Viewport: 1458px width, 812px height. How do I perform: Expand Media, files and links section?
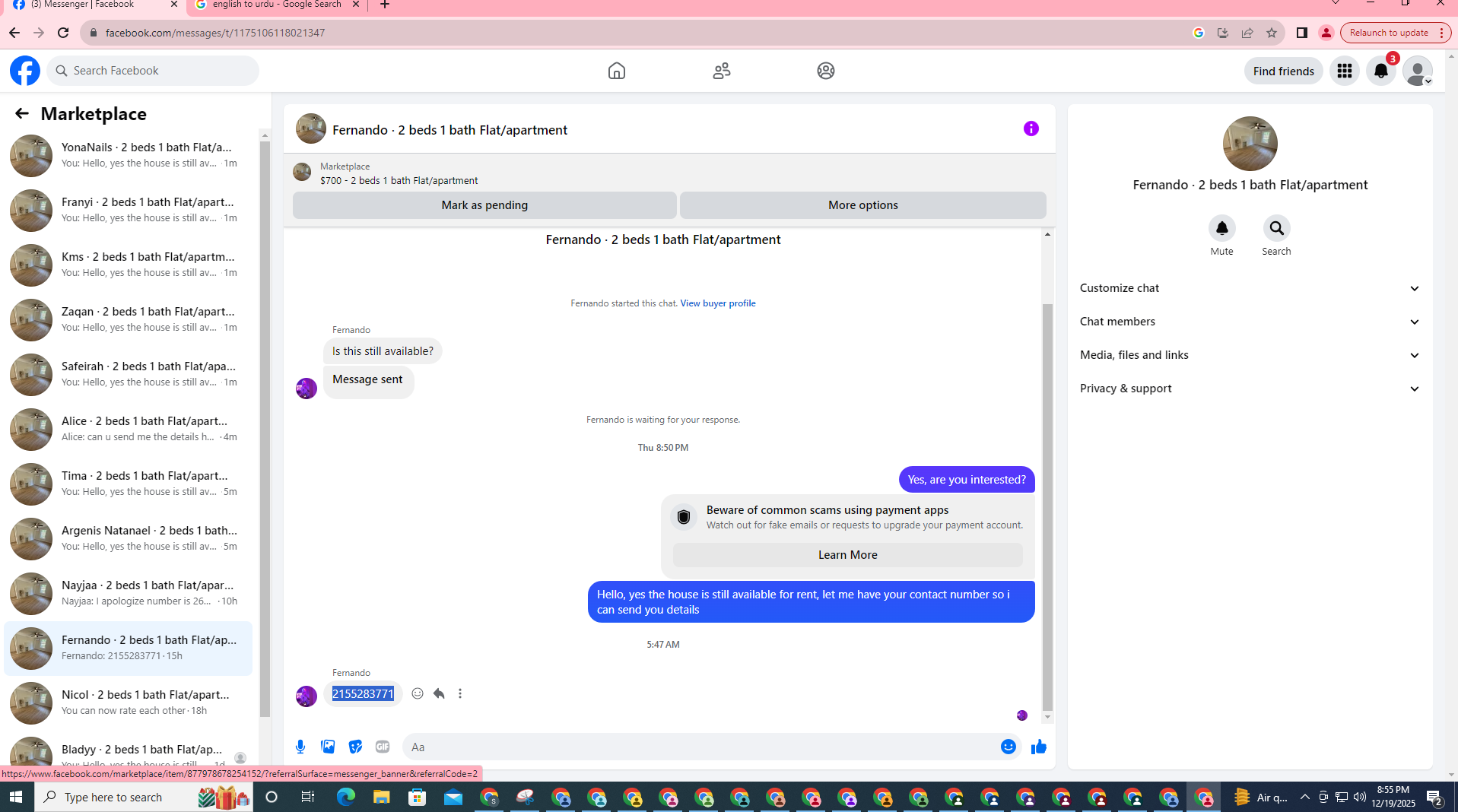1250,355
